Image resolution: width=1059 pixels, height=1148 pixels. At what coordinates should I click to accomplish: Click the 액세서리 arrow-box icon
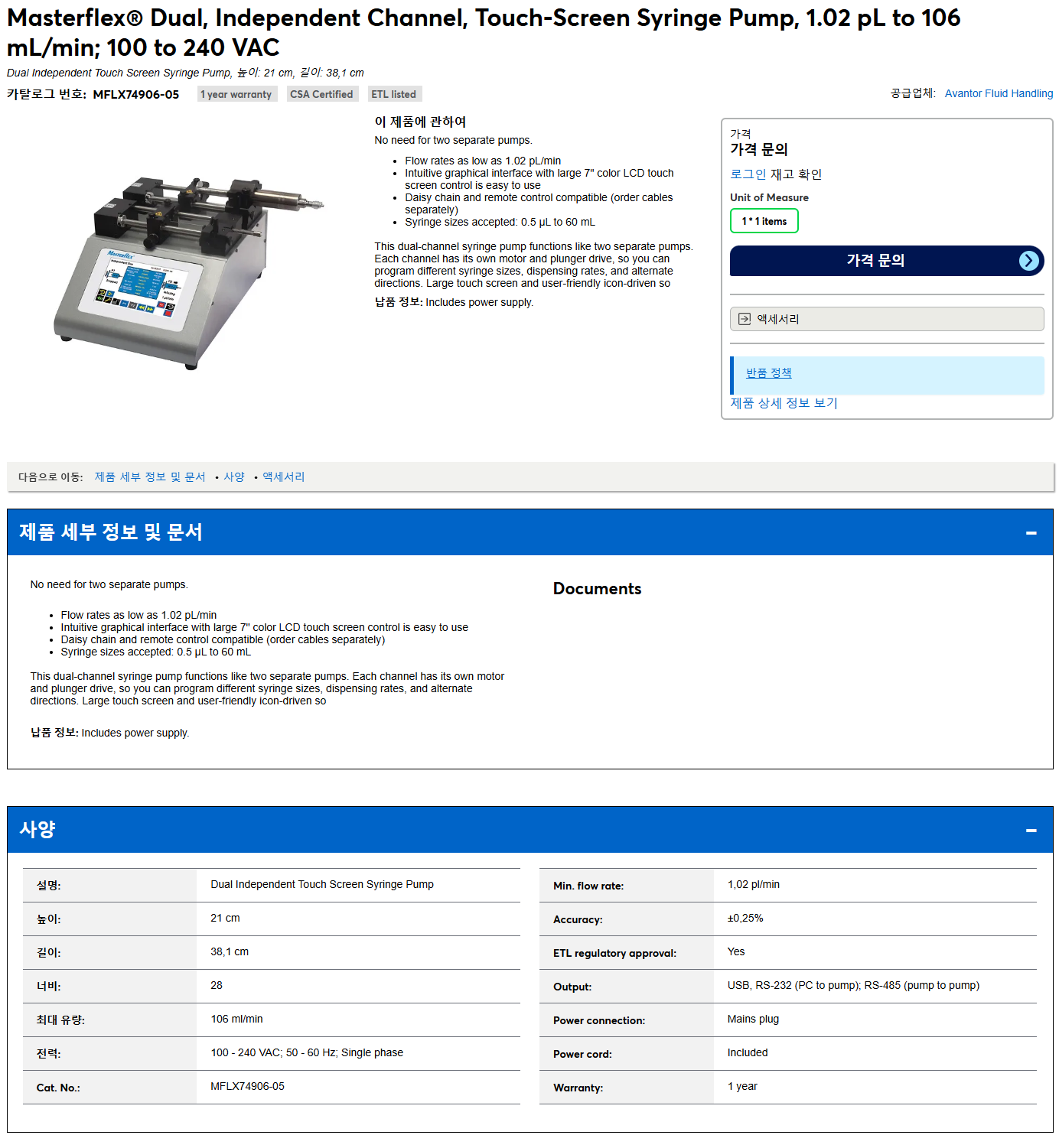(x=745, y=319)
